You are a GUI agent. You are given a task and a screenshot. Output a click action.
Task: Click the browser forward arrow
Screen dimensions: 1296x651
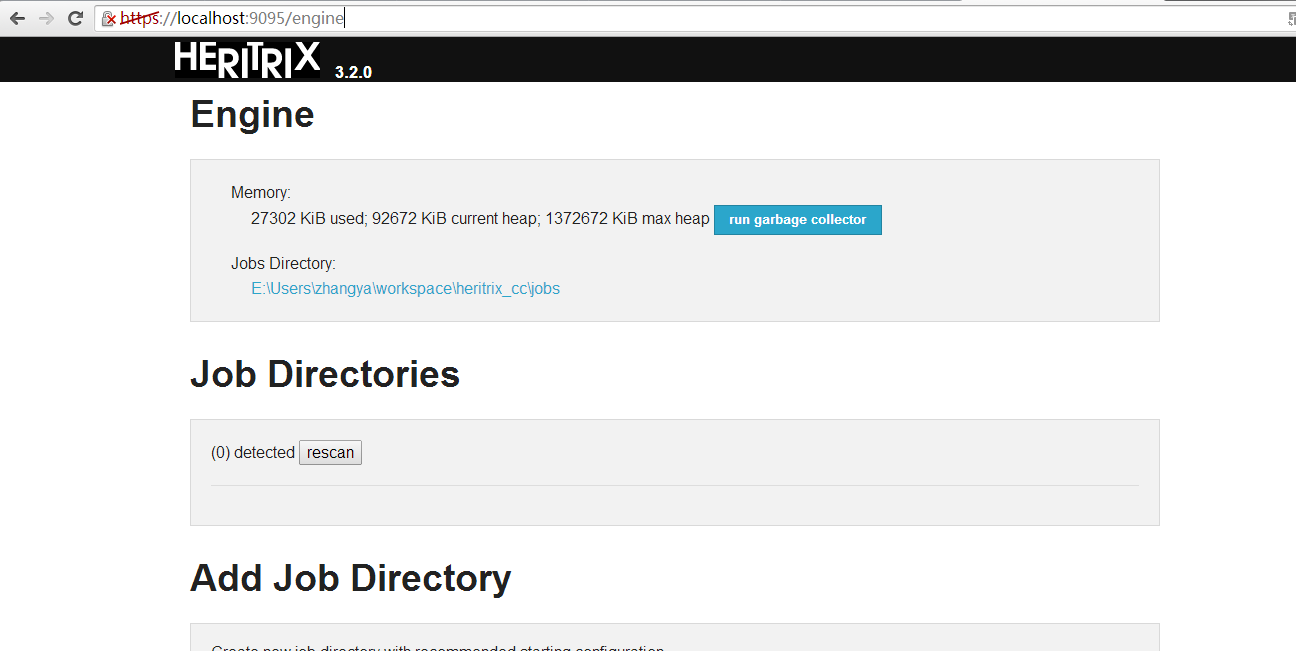coord(46,18)
